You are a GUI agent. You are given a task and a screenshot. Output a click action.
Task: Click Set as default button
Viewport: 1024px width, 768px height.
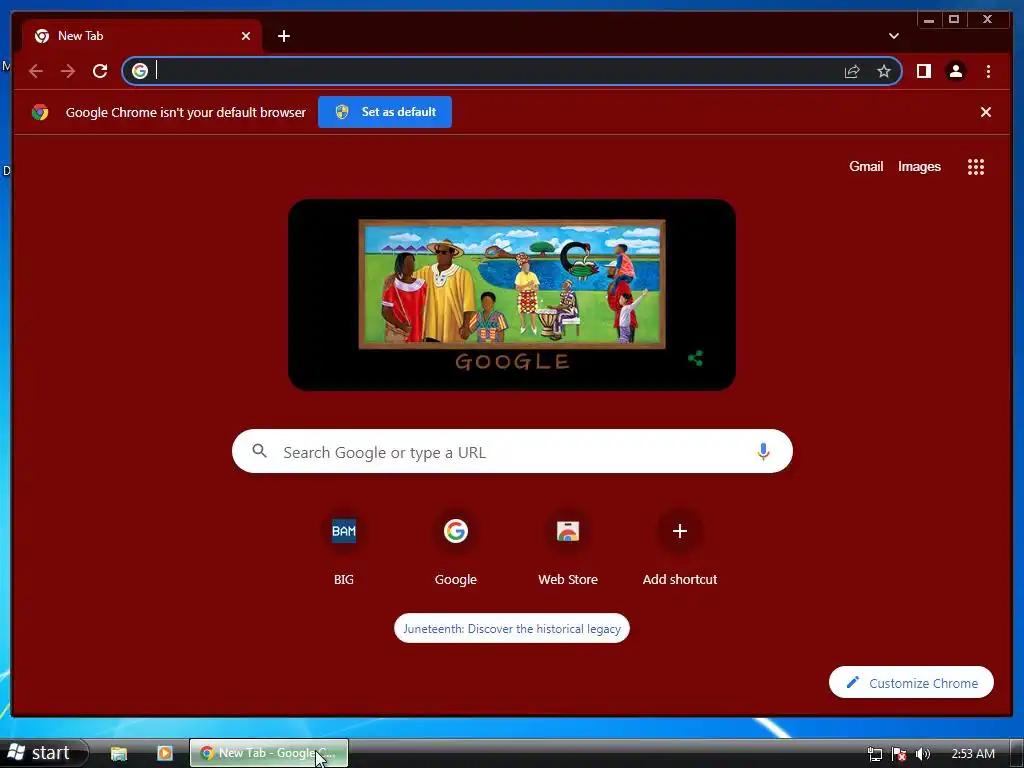coord(385,112)
